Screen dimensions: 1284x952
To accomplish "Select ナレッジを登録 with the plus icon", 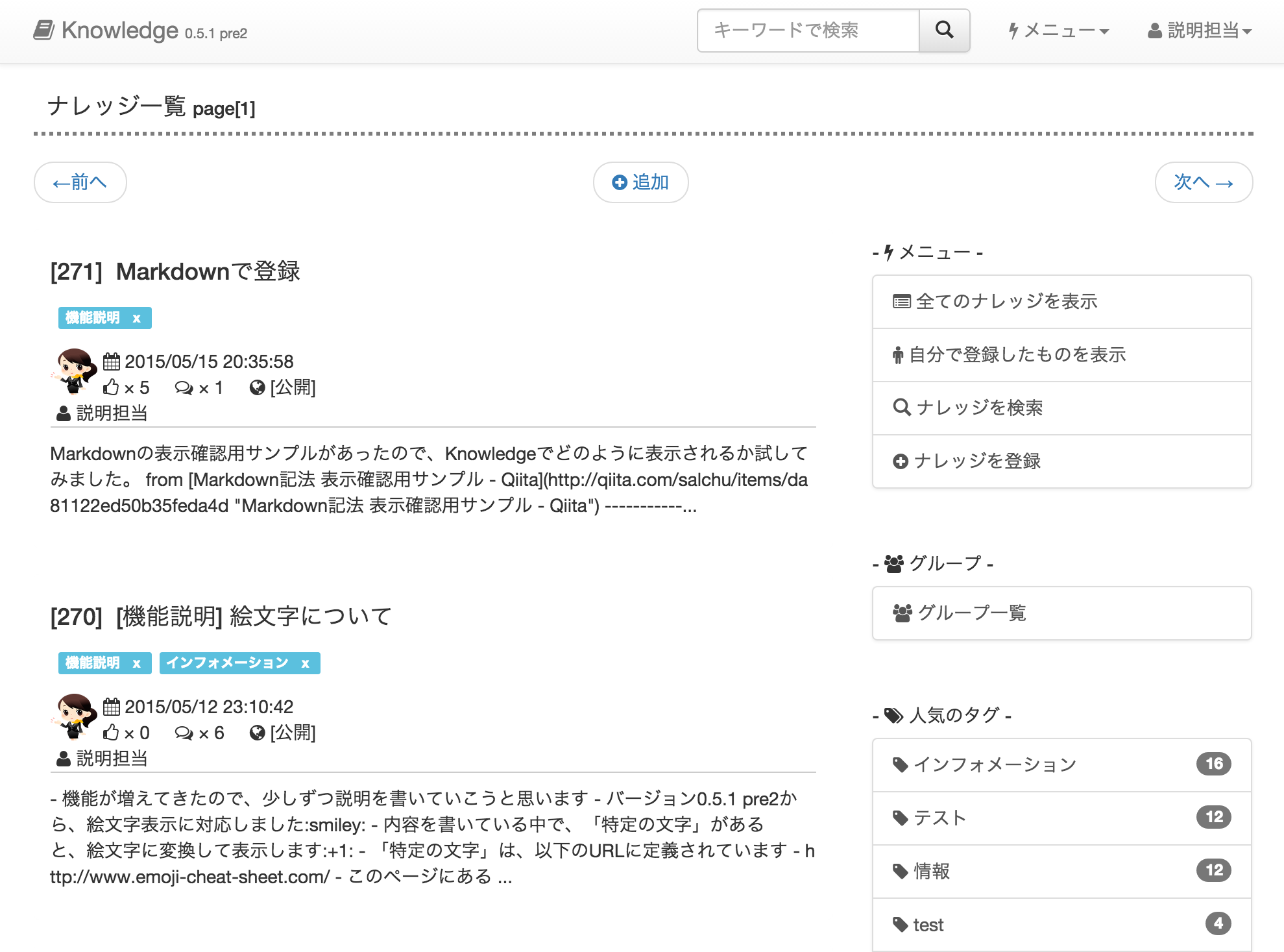I will 977,461.
